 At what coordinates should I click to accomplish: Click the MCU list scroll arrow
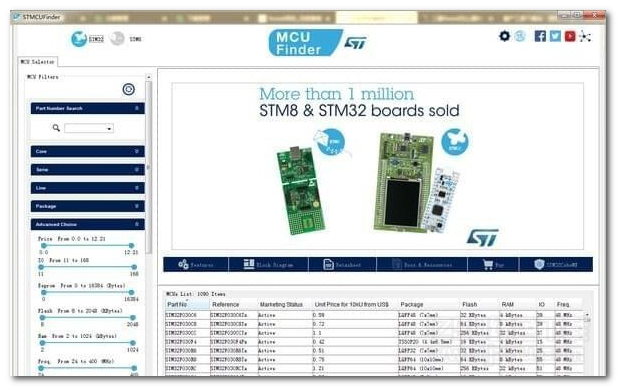(x=587, y=315)
